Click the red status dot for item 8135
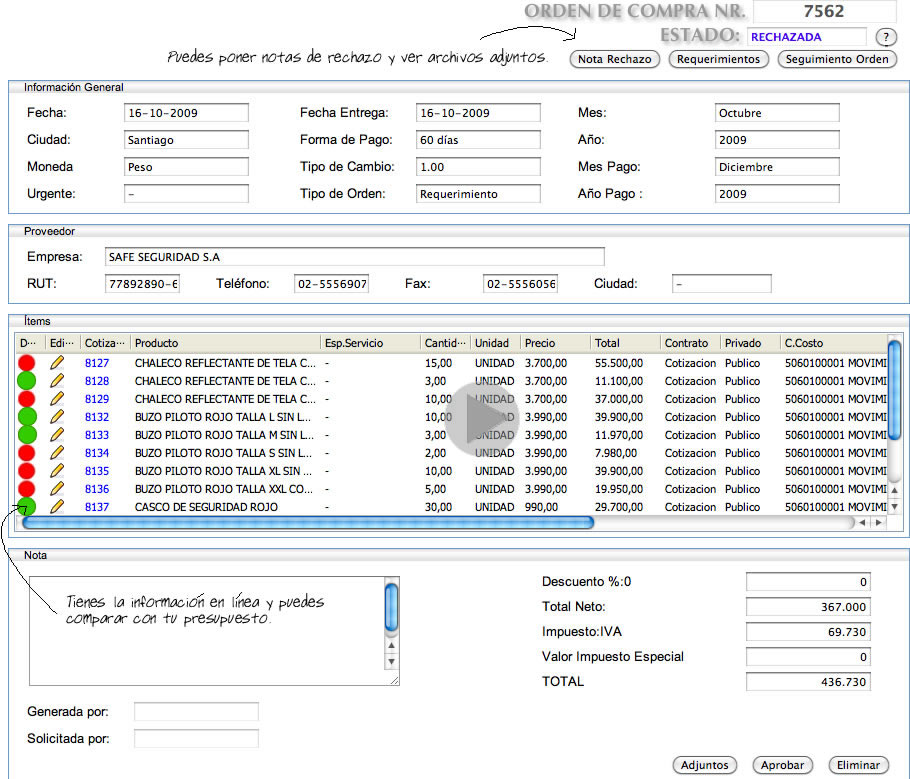 tap(27, 471)
